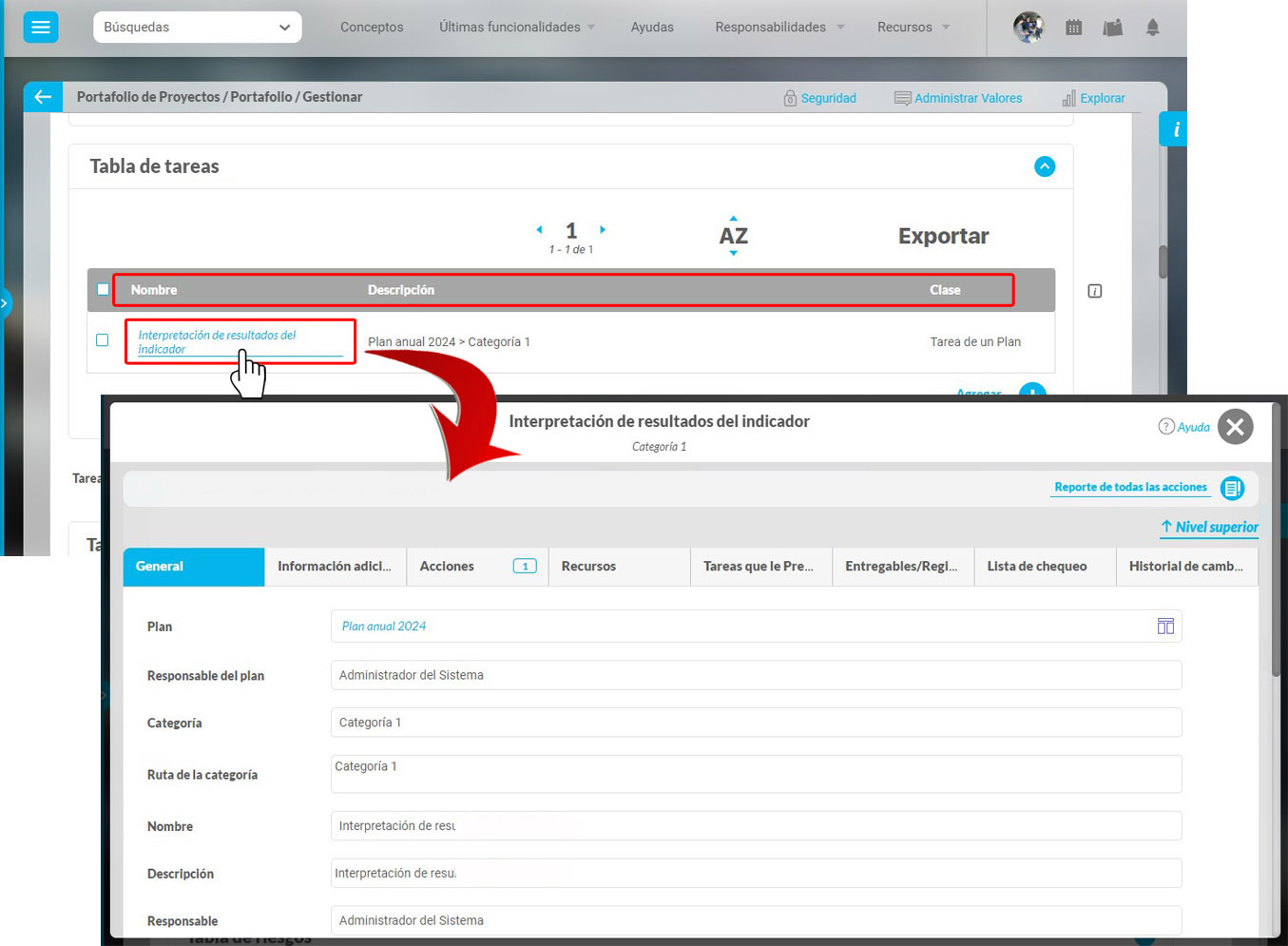Toggle the select-all checkbox in table header
Screen dimensions: 1288x946
tap(103, 290)
